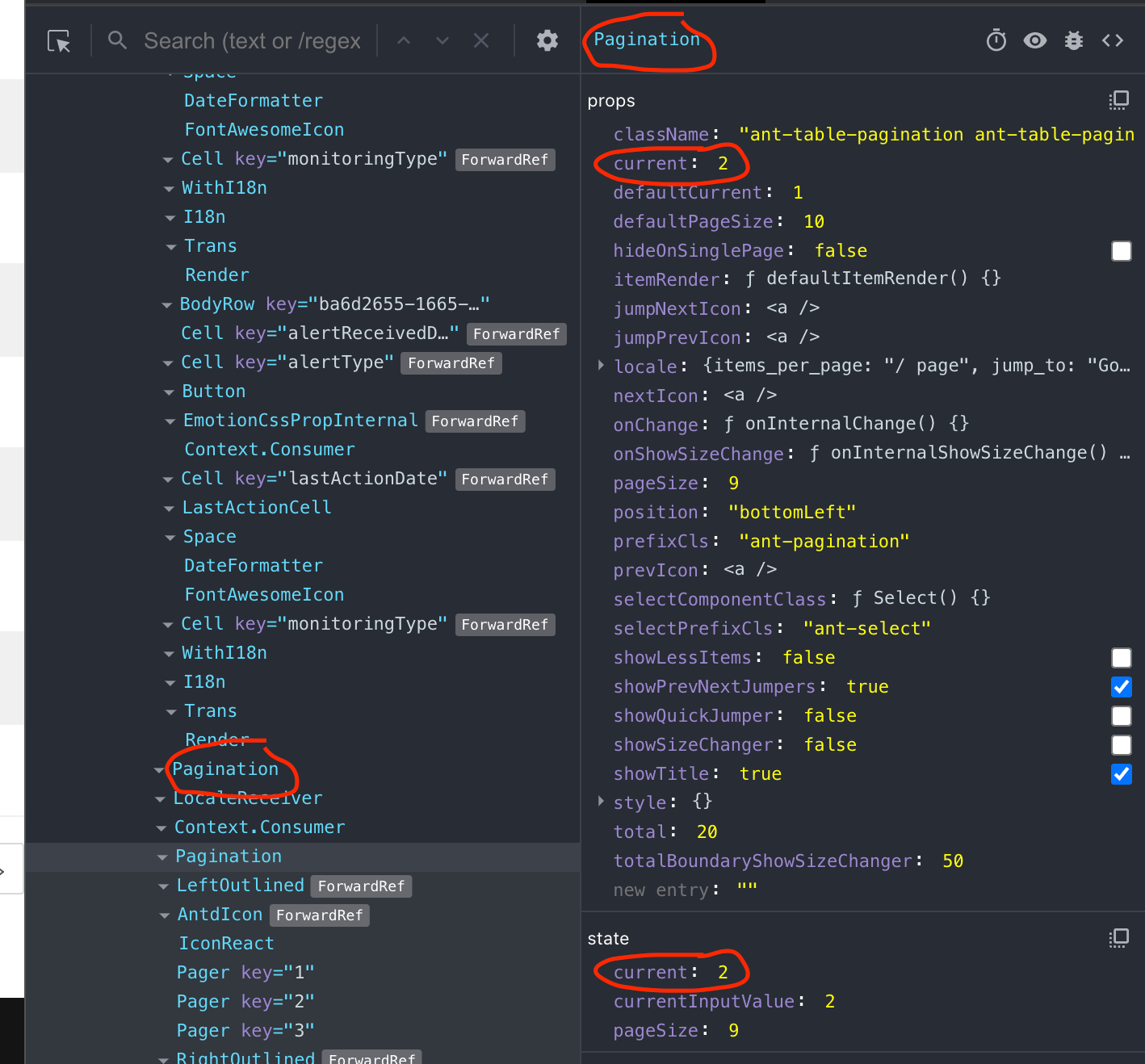The height and width of the screenshot is (1064, 1145).
Task: Collapse the circled Pagination tree item
Action: 158,769
